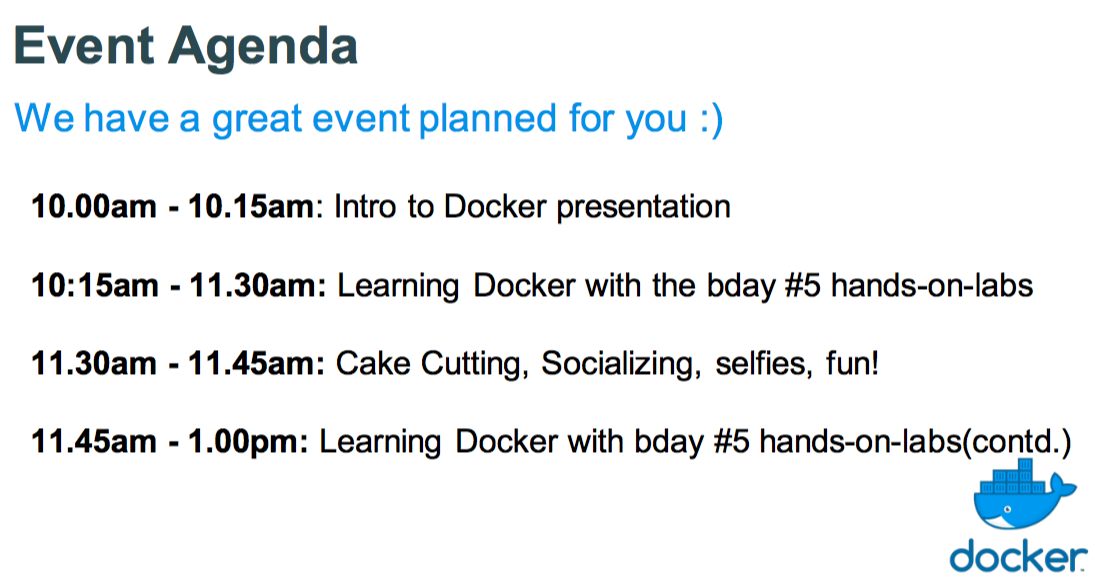Click the word 'Event' in the title
This screenshot has height=586, width=1110.
(x=84, y=47)
